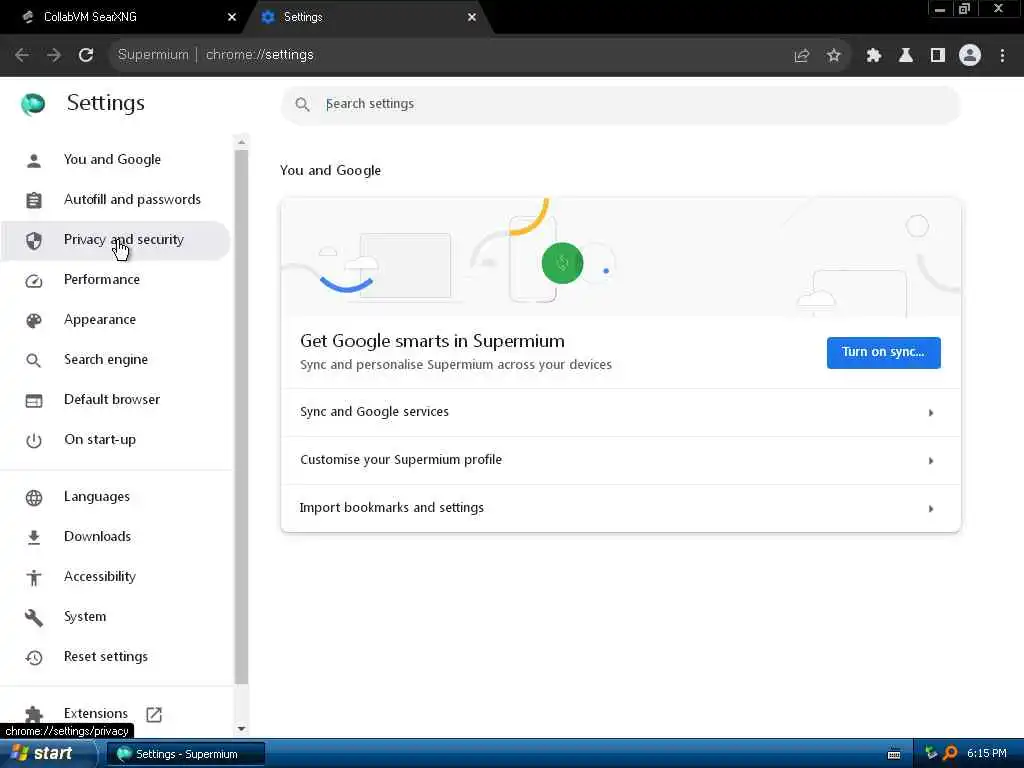Viewport: 1024px width, 768px height.
Task: Click the sidebar scrollbar up arrow
Action: coord(242,142)
